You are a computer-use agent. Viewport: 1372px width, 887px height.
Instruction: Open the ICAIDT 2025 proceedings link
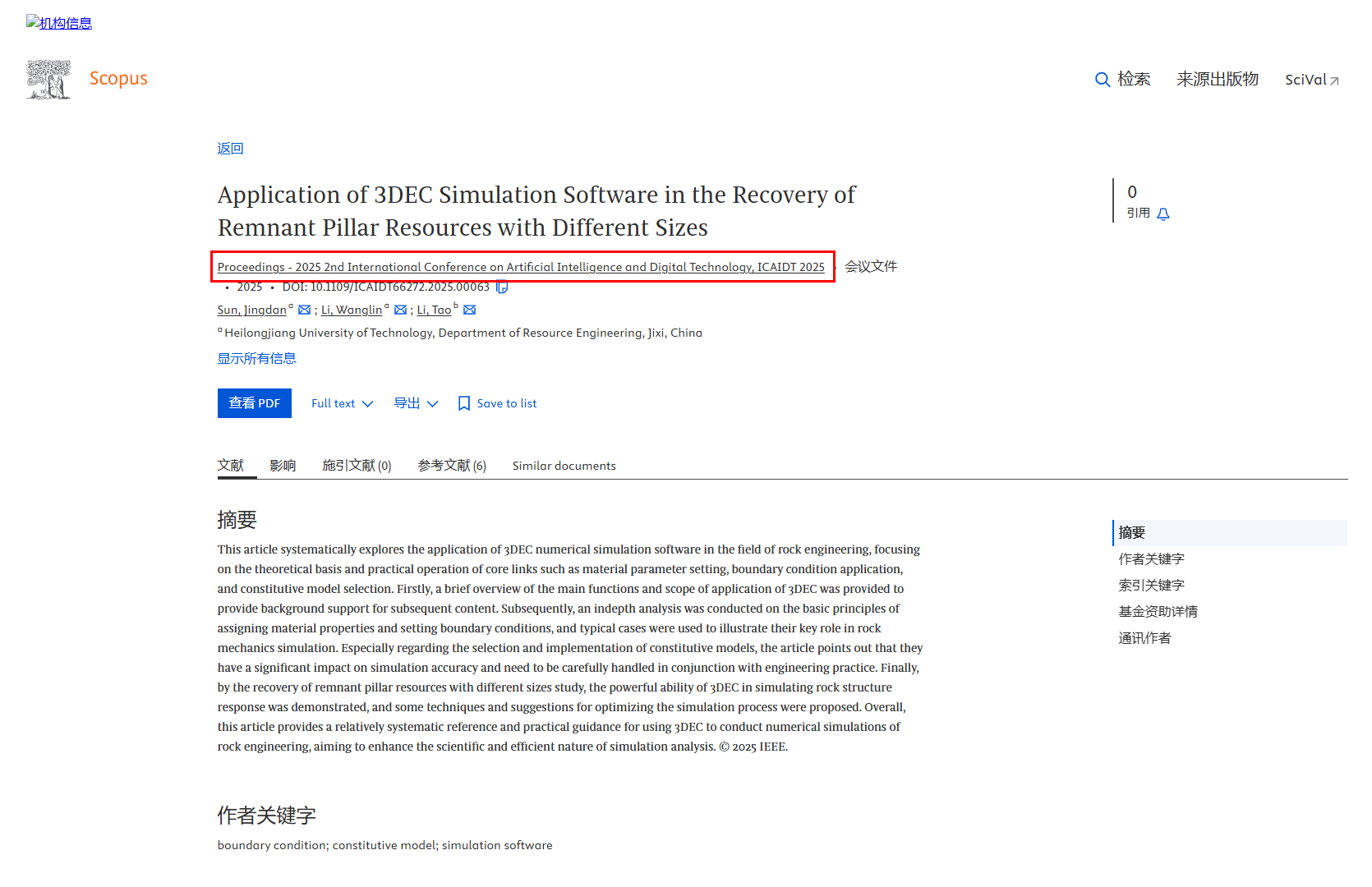pos(520,267)
